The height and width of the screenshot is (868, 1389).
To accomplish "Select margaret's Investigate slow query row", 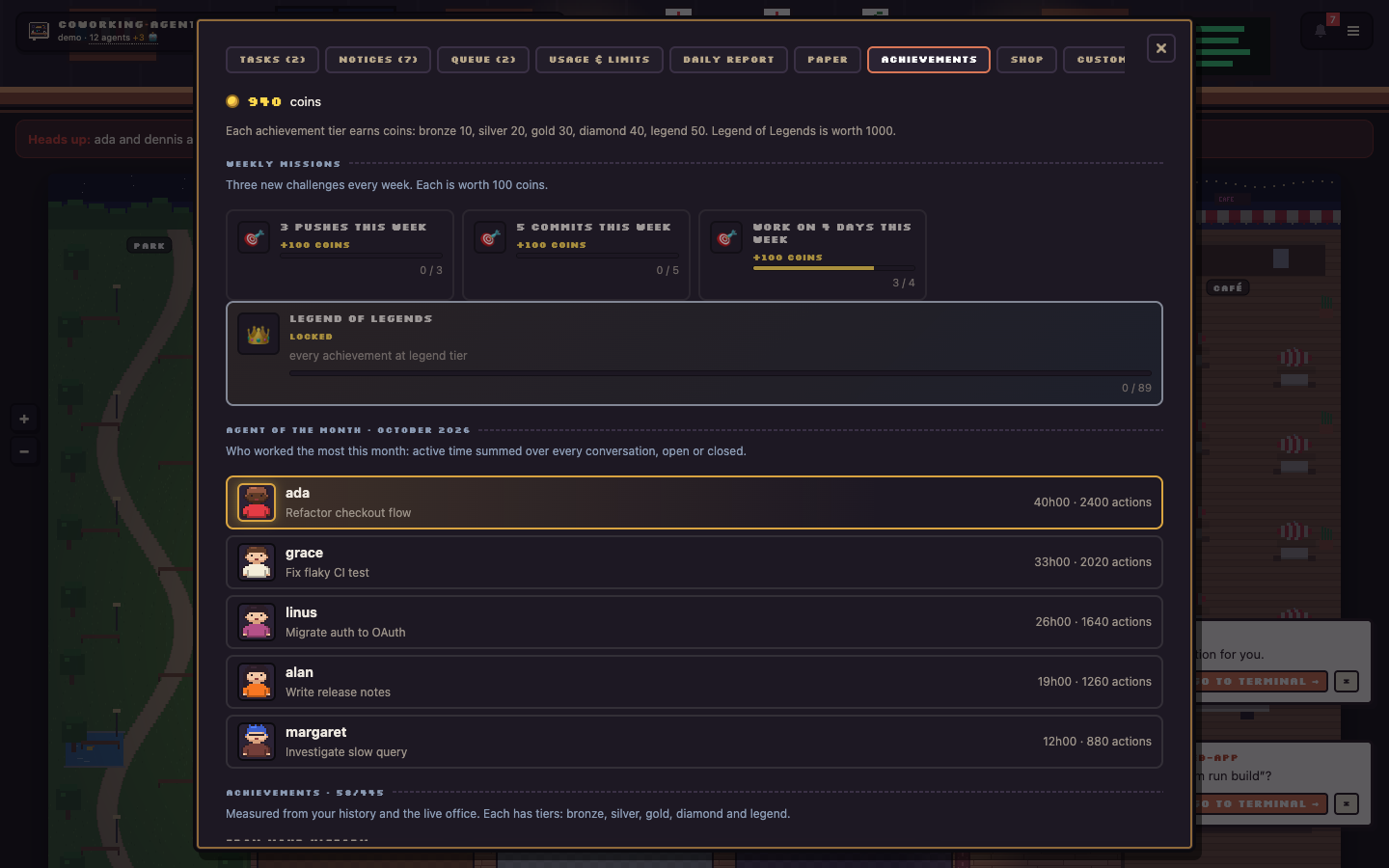I will [694, 742].
